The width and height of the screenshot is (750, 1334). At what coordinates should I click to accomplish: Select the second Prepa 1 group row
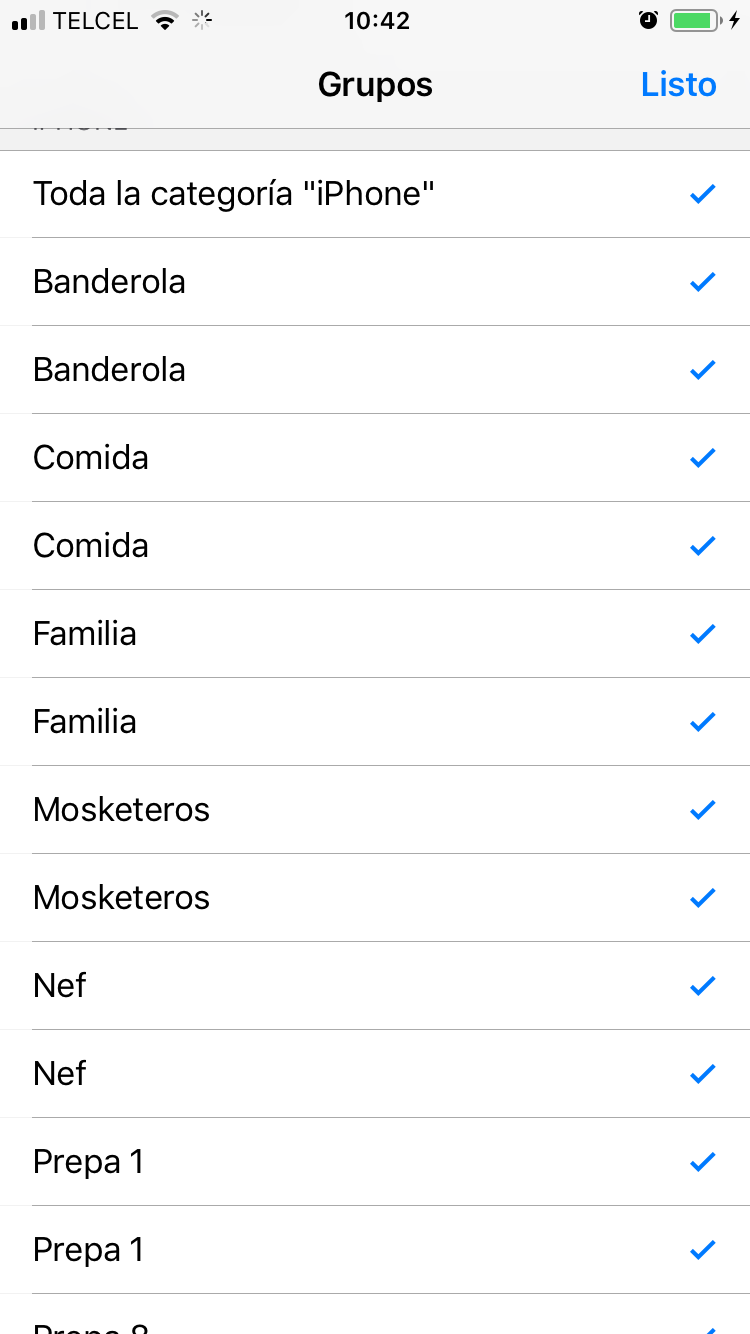click(x=375, y=1250)
